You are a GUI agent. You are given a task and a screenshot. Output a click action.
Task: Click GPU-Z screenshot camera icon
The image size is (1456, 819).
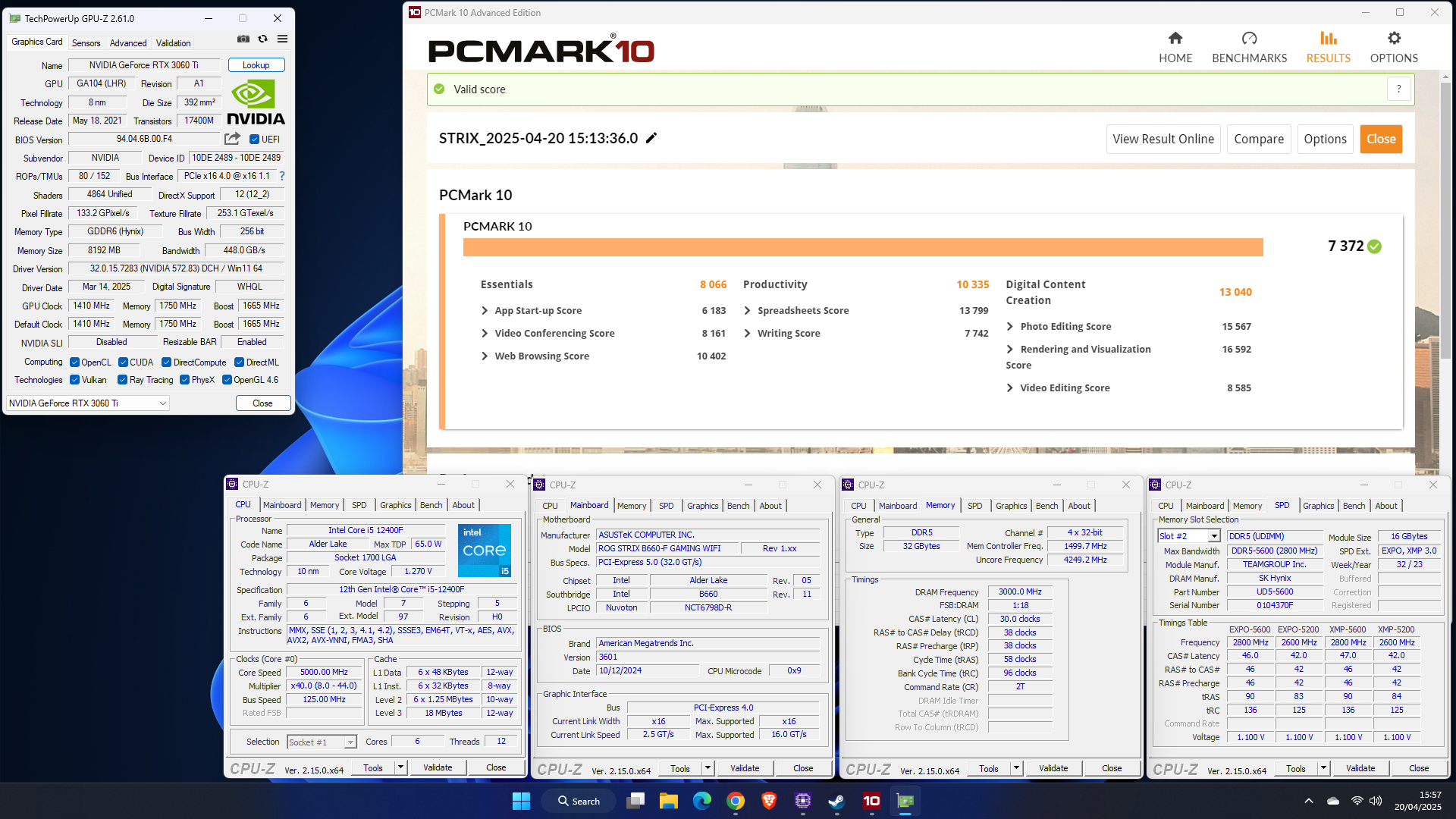click(x=243, y=39)
